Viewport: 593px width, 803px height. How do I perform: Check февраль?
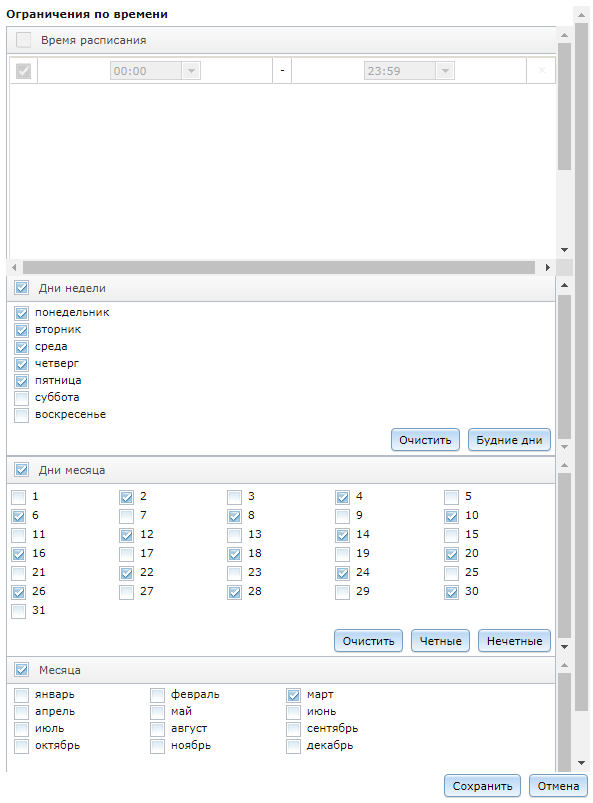pyautogui.click(x=157, y=695)
